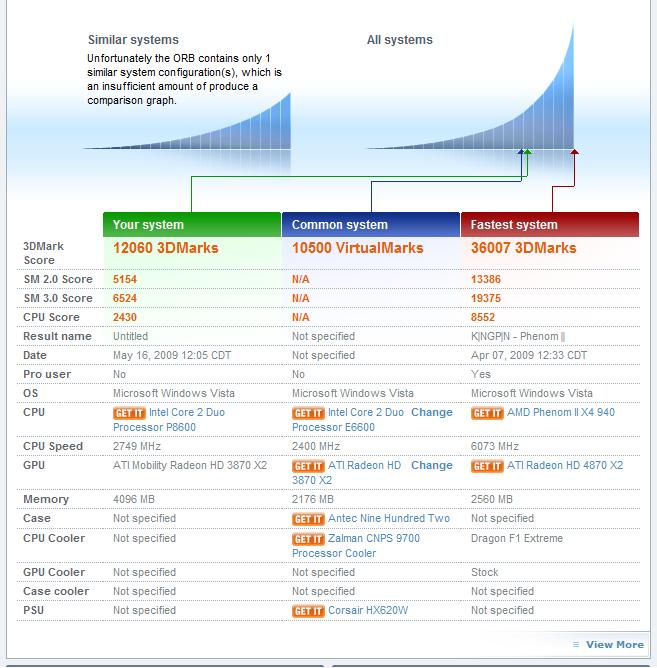Click the 10500 VirtualMarks score
Viewport: 657px width, 668px height.
[357, 248]
